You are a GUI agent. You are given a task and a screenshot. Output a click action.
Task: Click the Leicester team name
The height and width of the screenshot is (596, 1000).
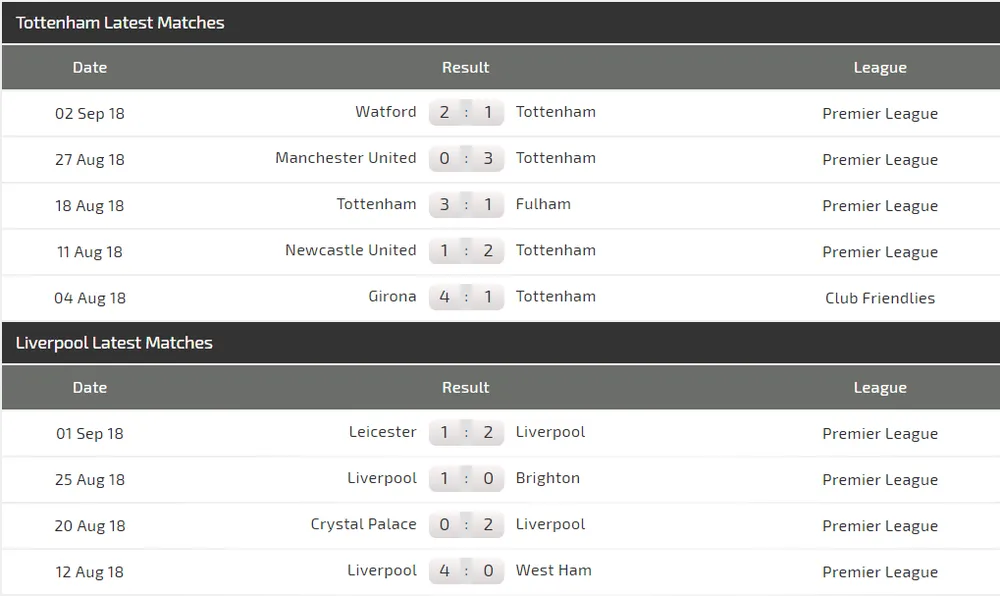pos(382,432)
